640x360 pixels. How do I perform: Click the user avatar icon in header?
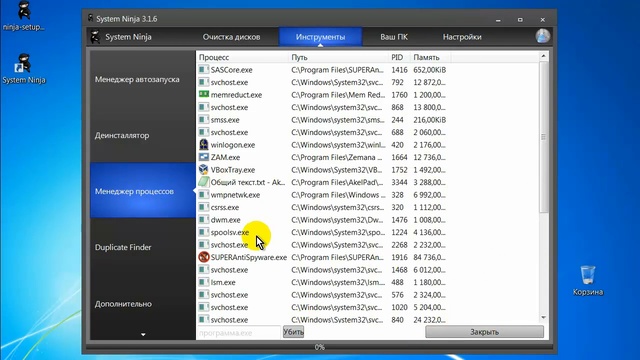click(x=542, y=36)
